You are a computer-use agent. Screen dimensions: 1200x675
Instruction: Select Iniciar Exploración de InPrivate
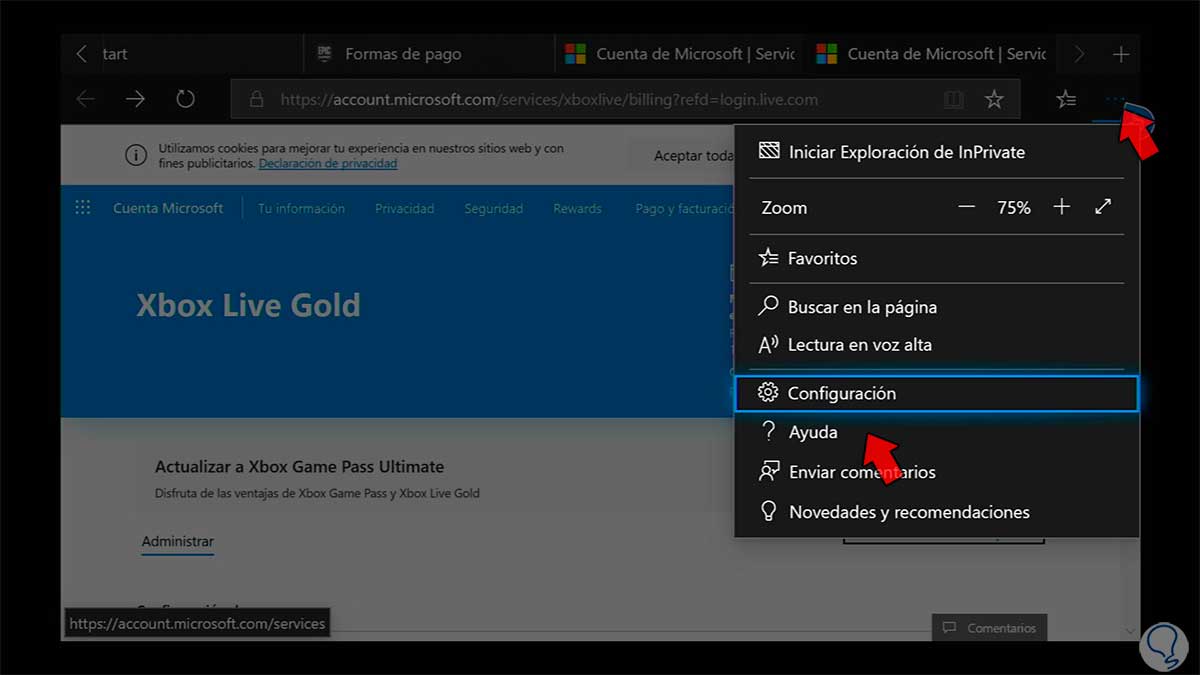click(x=937, y=152)
